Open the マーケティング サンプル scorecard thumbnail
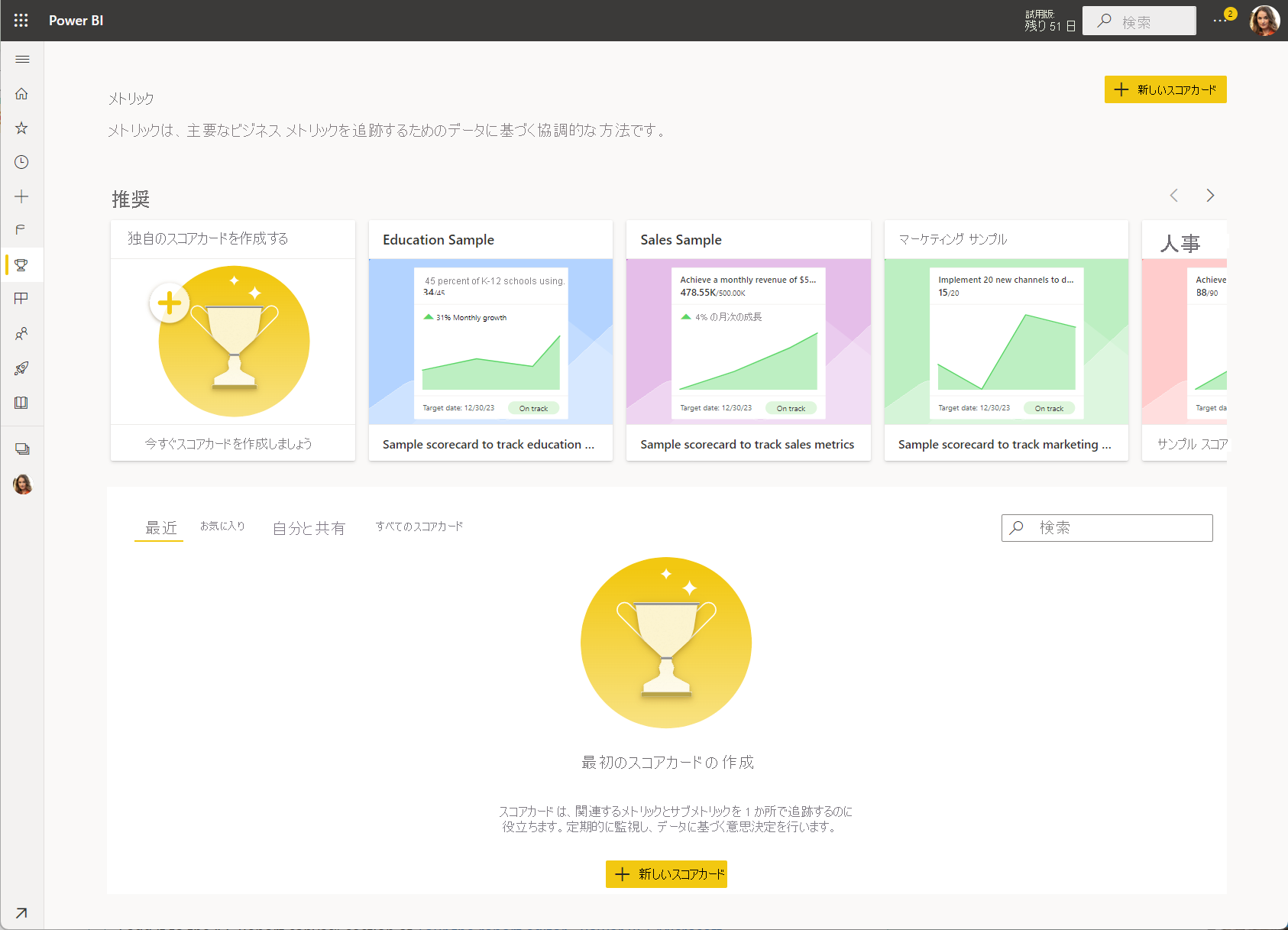1288x930 pixels. 1006,342
